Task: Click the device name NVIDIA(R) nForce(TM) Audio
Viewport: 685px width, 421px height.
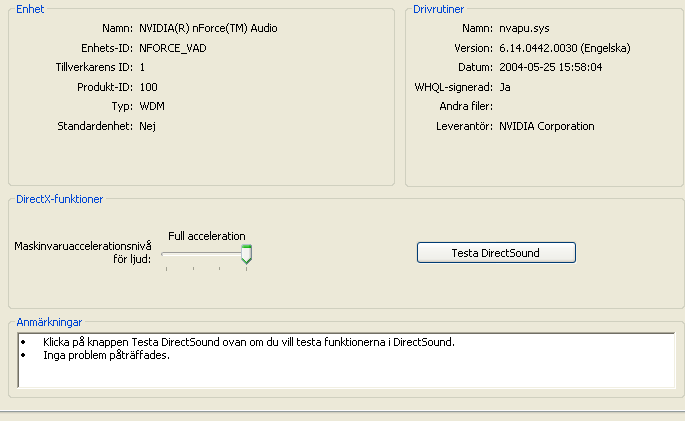Action: pos(208,28)
